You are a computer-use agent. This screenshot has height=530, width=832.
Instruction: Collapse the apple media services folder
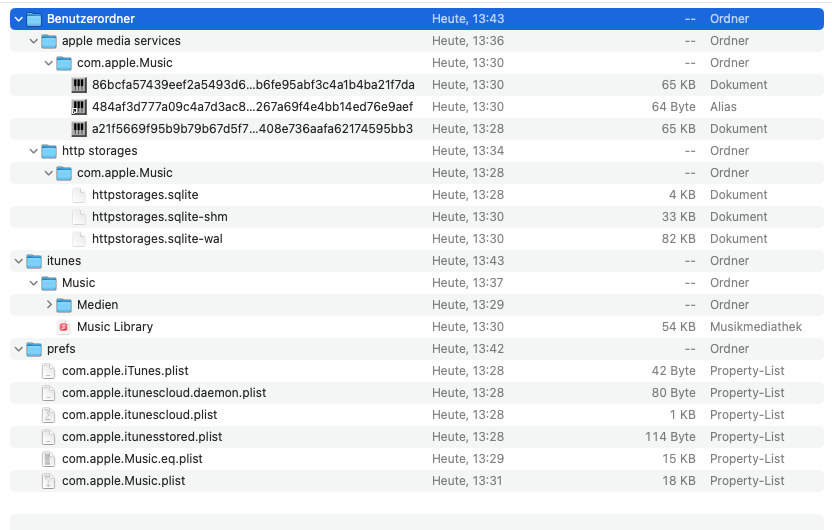pos(34,41)
